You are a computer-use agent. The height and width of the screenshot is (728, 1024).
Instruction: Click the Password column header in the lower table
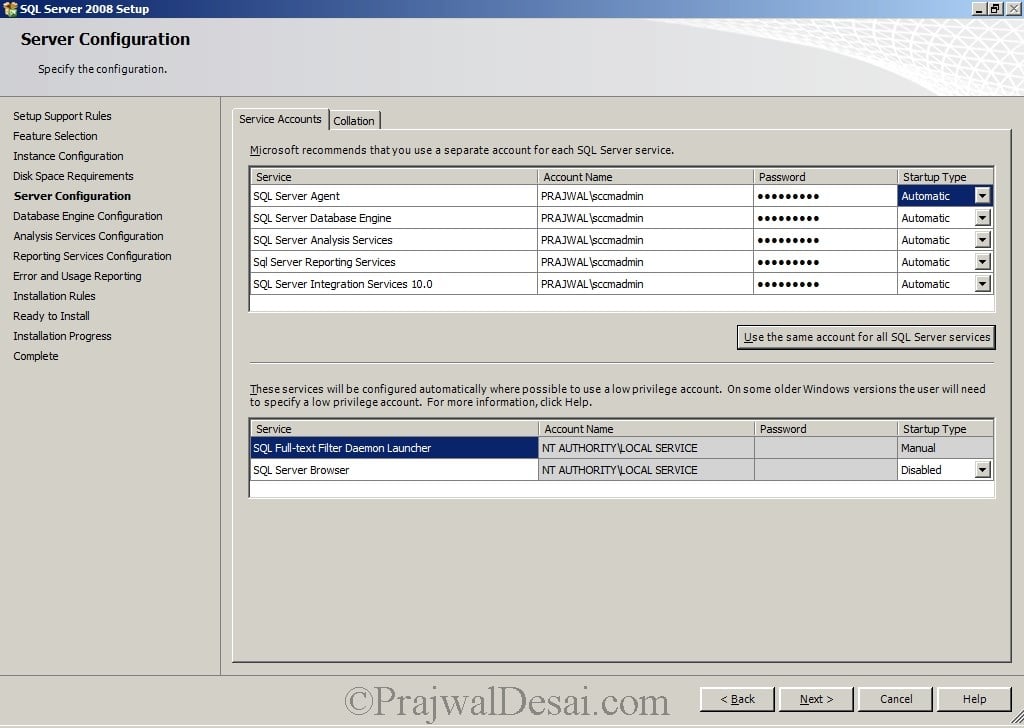click(x=825, y=428)
